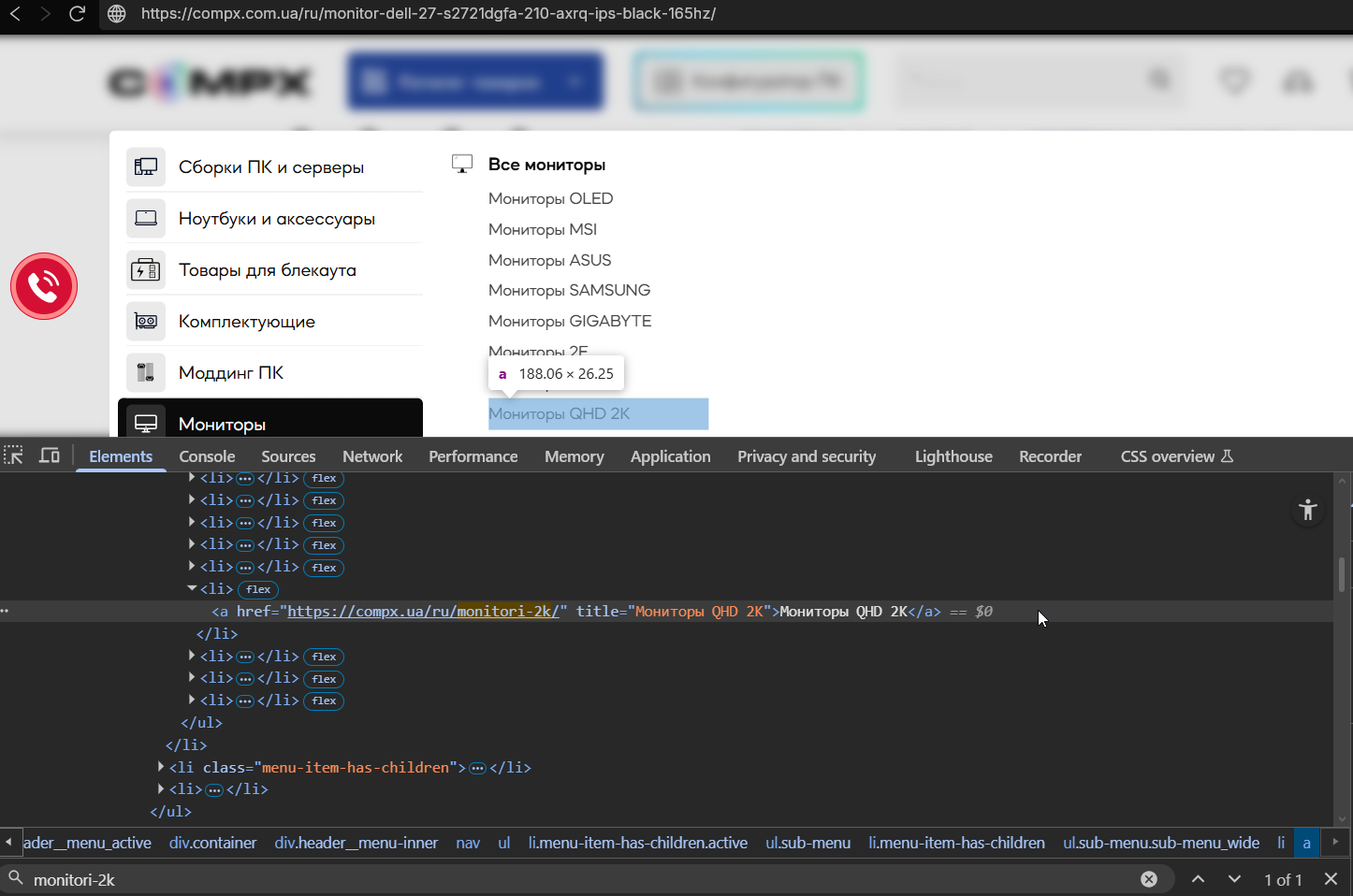Open the blue catalog dropdown button in header
This screenshot has width=1353, height=896.
[476, 81]
